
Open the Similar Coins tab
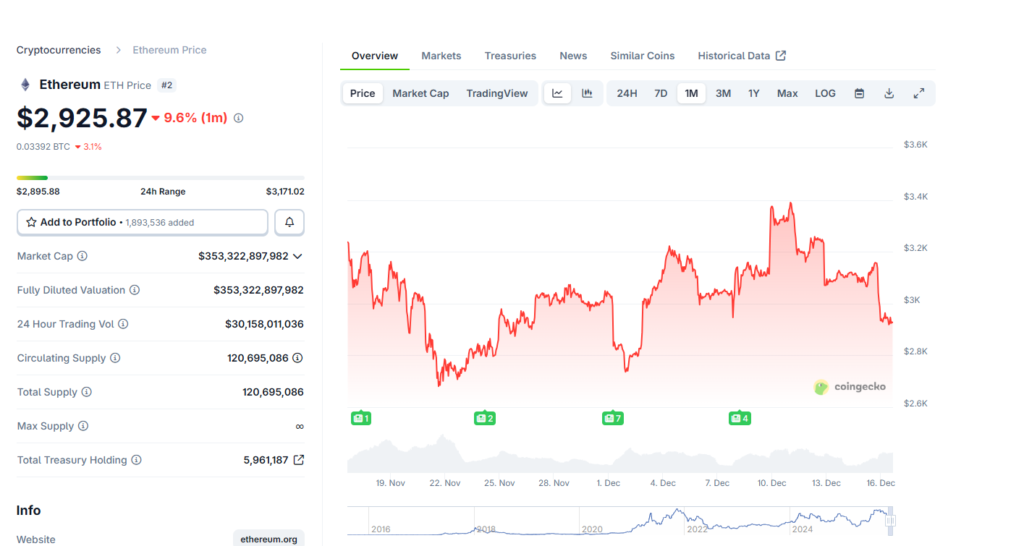643,56
